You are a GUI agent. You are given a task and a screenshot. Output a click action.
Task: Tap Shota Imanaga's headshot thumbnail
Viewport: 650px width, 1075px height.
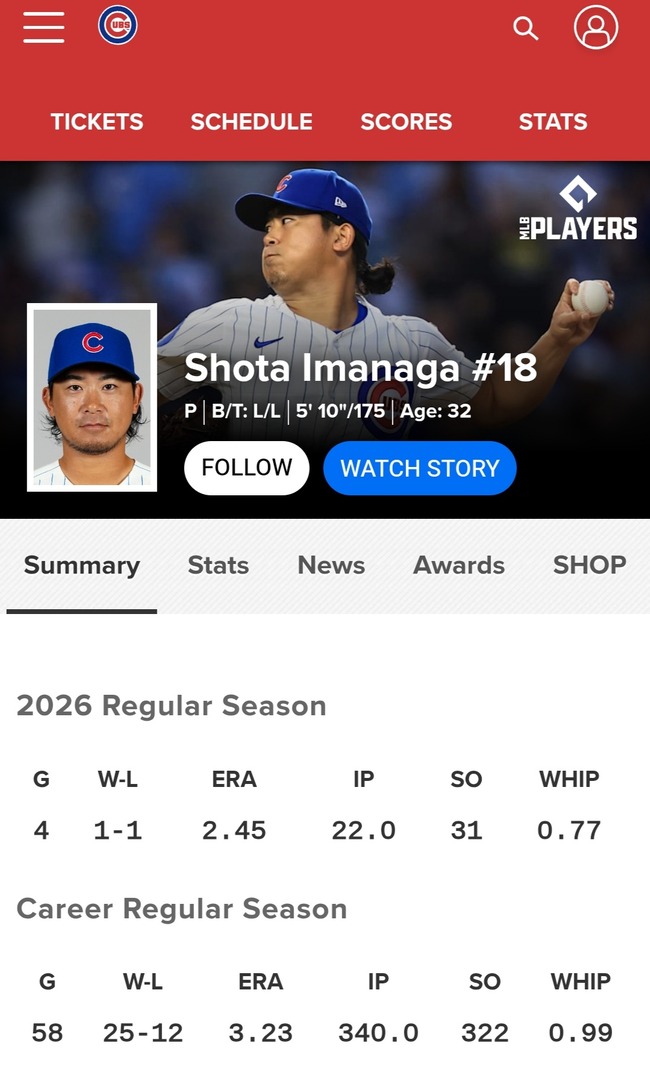92,398
